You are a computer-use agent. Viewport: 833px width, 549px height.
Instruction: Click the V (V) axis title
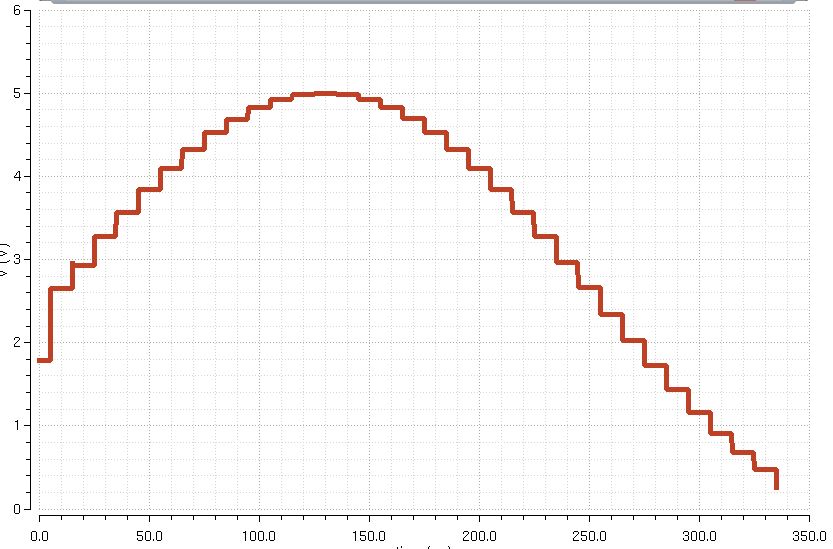(x=4, y=259)
